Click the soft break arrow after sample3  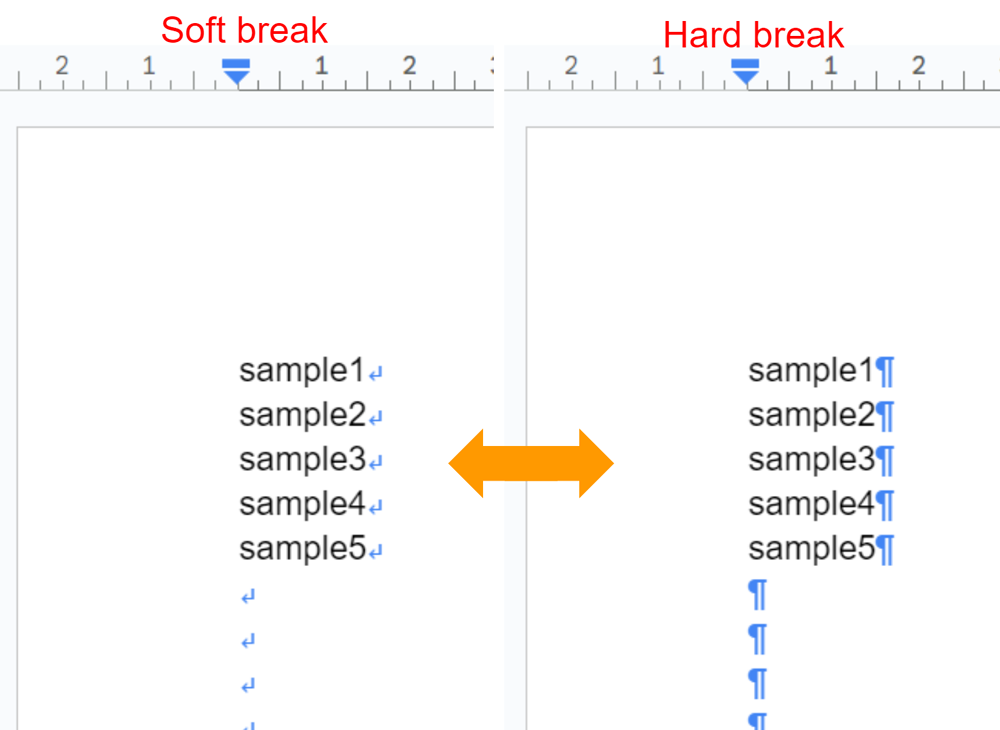[376, 462]
